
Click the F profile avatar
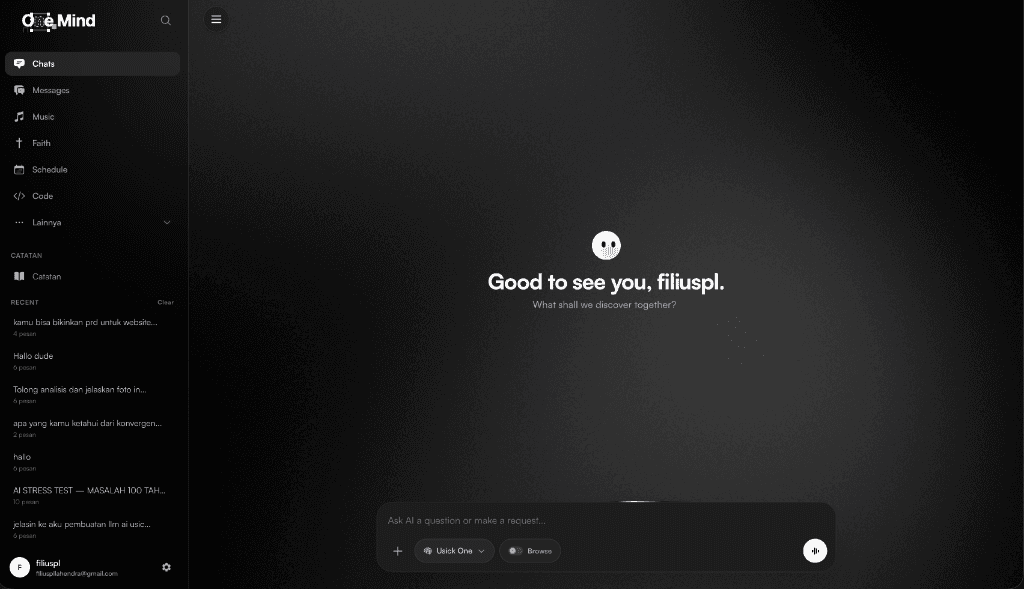(20, 567)
